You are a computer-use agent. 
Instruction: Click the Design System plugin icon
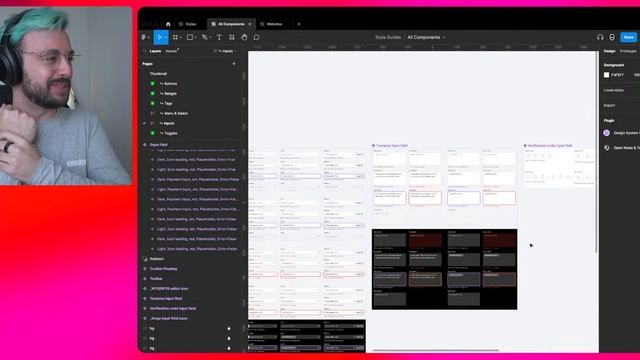607,133
